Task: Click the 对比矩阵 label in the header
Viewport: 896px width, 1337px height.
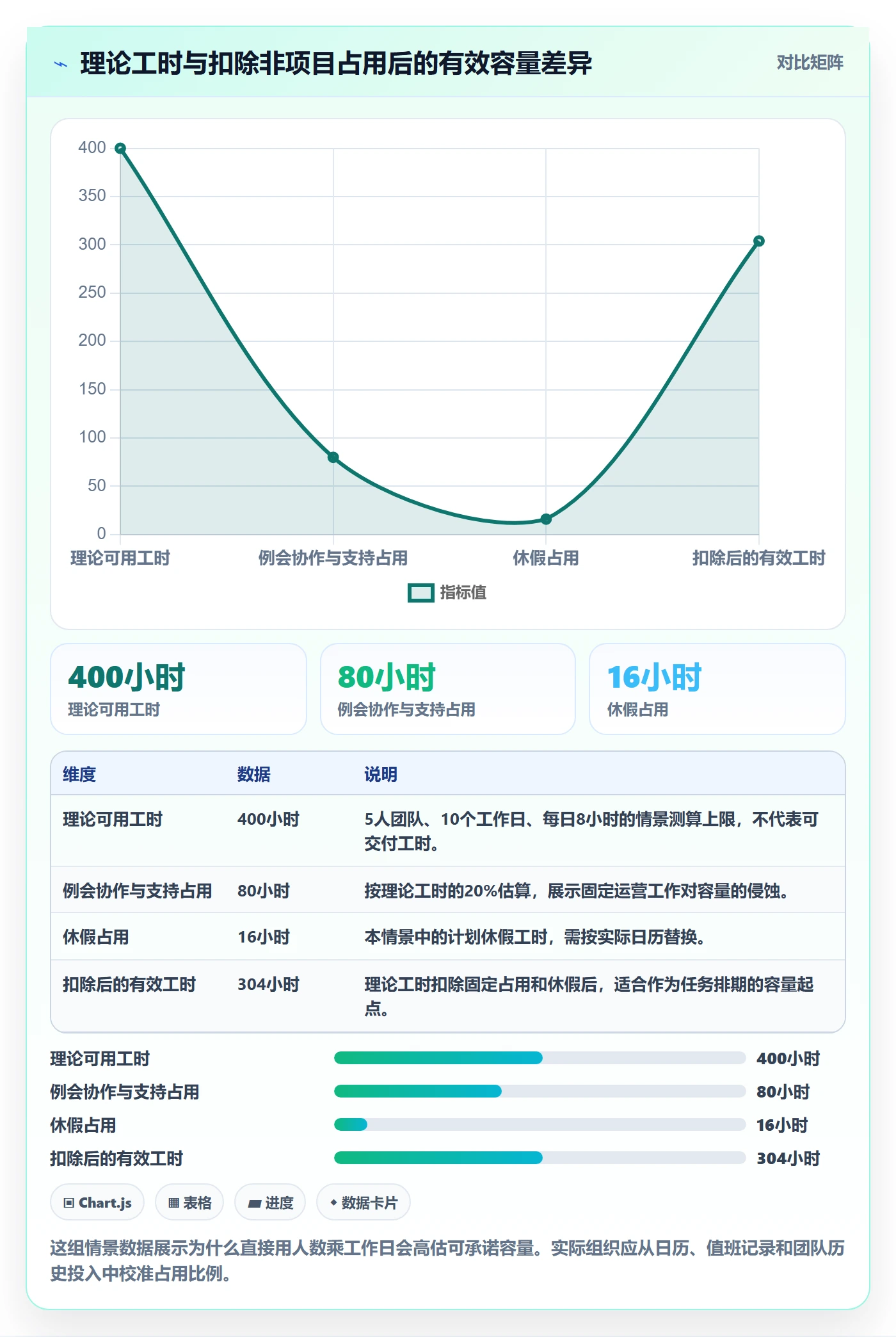Action: coord(810,63)
